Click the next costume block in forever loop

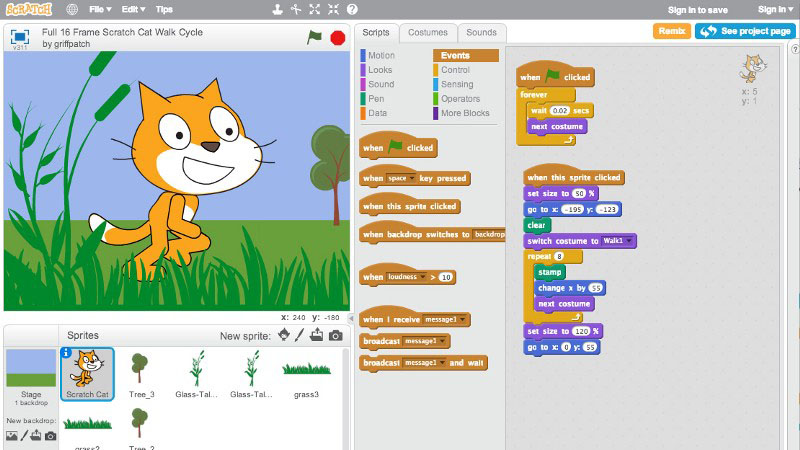pos(557,127)
